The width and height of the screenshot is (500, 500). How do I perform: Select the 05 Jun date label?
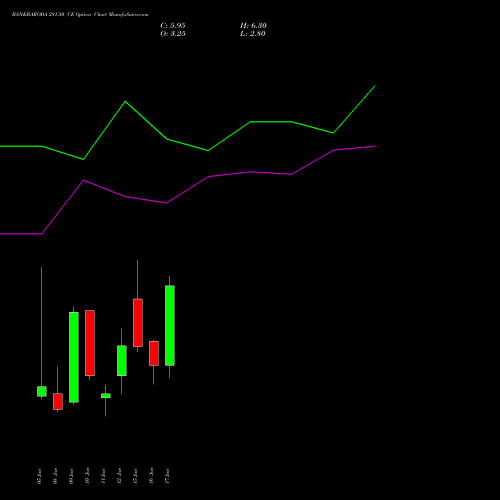pos(39,476)
